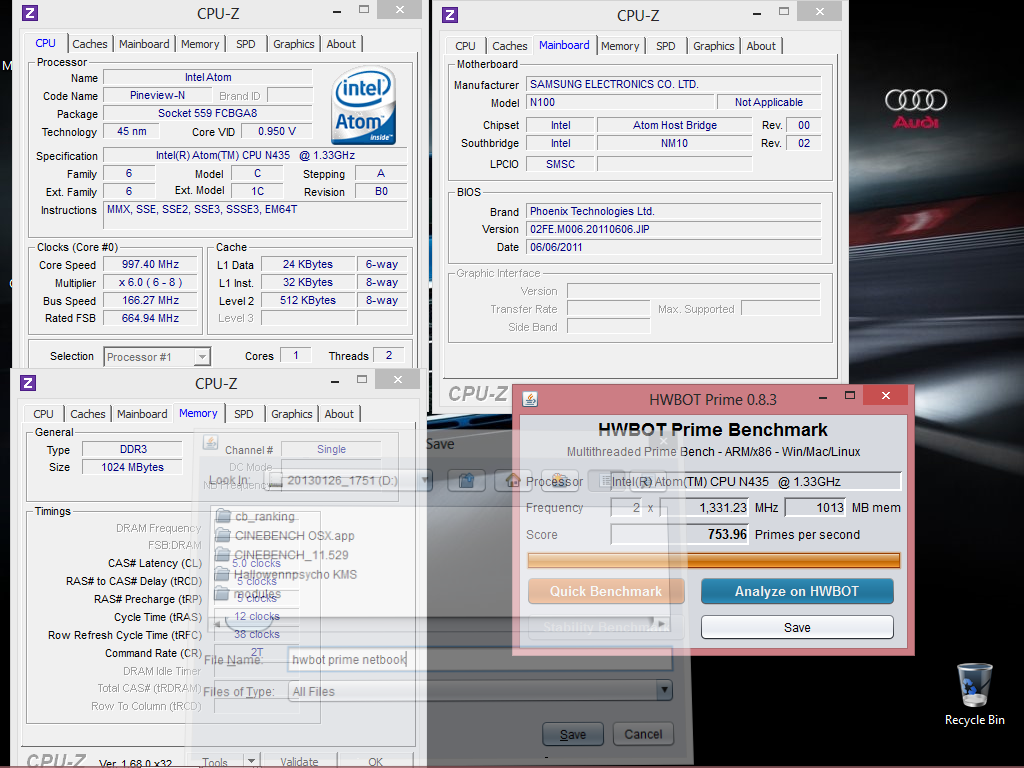Click memory Type value DDR3
This screenshot has height=768, width=1024.
(133, 449)
